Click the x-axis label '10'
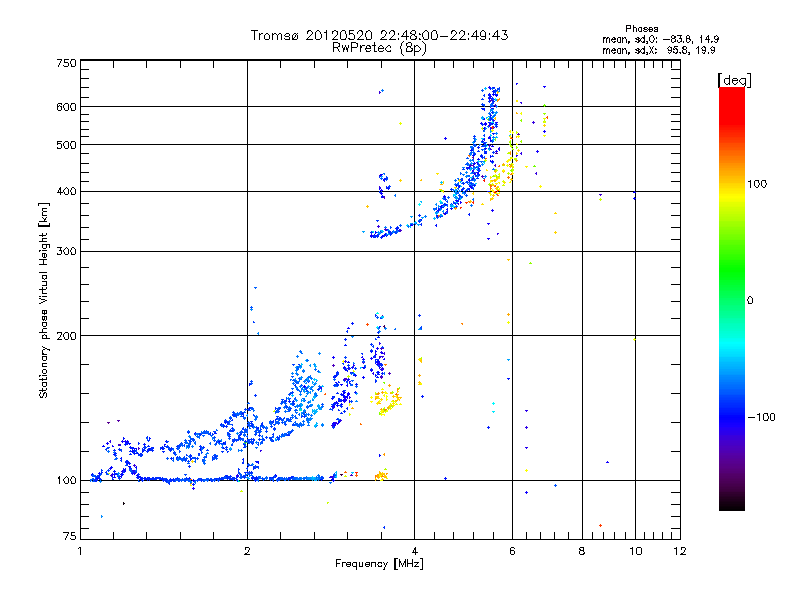 (635, 551)
